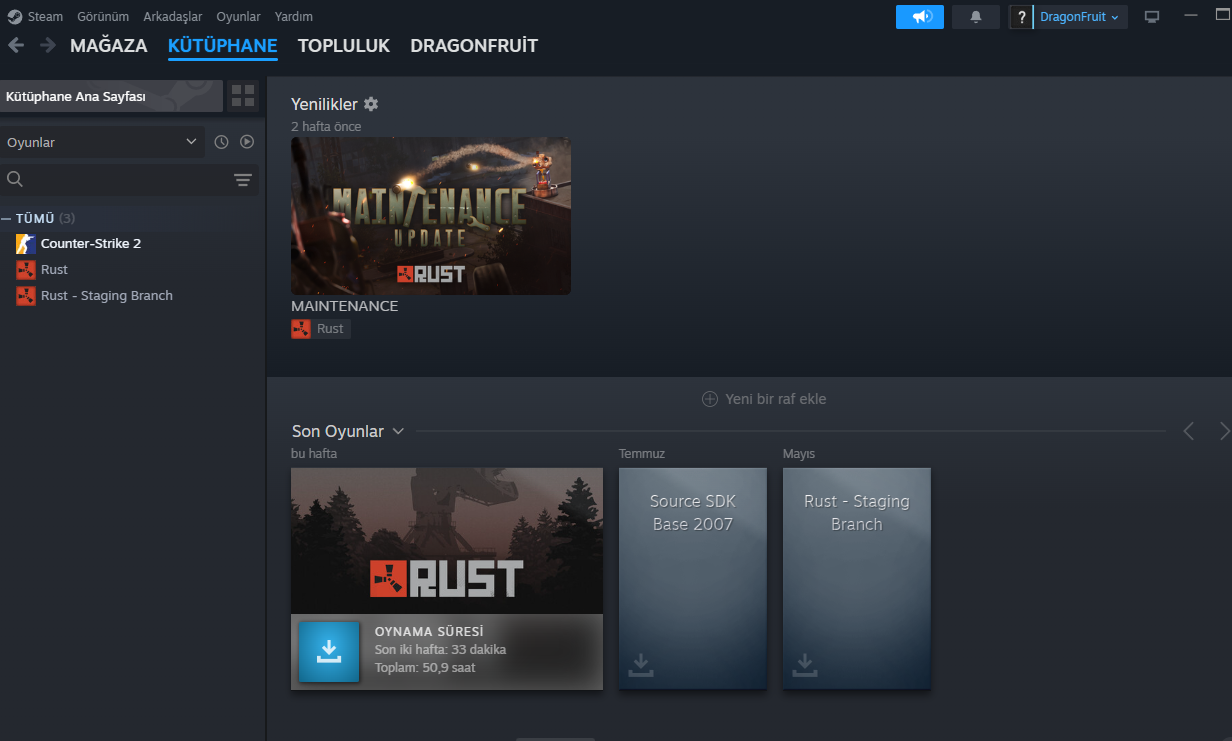This screenshot has width=1232, height=741.
Task: Open advanced filter options icon
Action: pyautogui.click(x=243, y=180)
